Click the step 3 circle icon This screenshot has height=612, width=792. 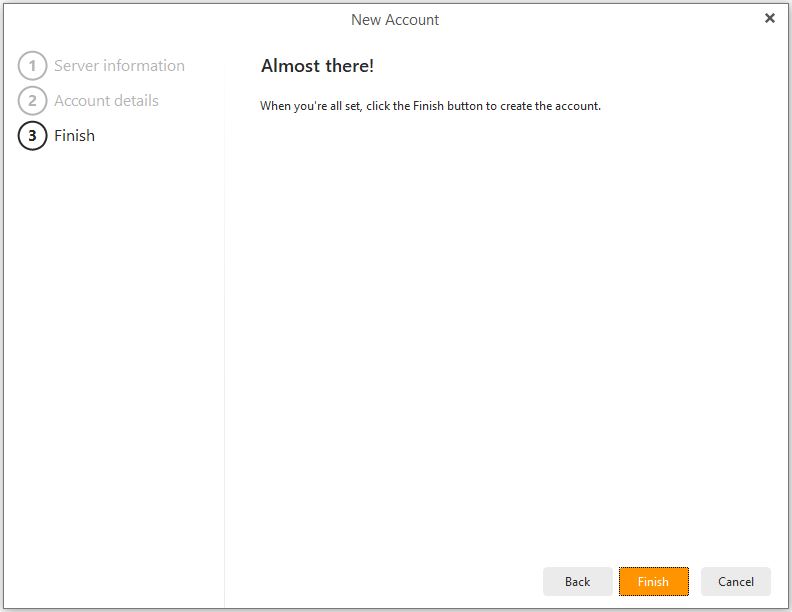pos(32,135)
